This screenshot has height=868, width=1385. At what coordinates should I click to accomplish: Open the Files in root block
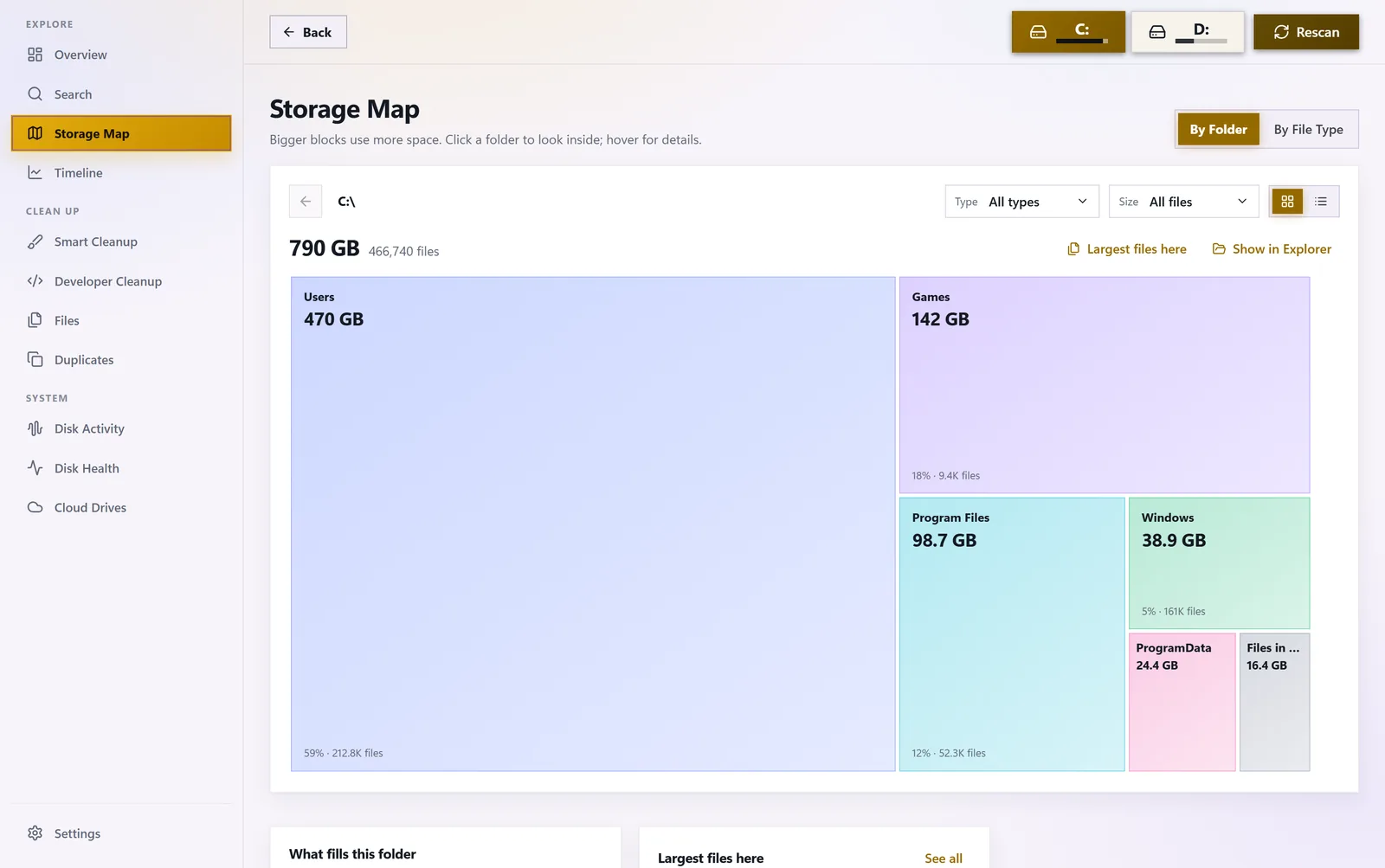coord(1274,702)
